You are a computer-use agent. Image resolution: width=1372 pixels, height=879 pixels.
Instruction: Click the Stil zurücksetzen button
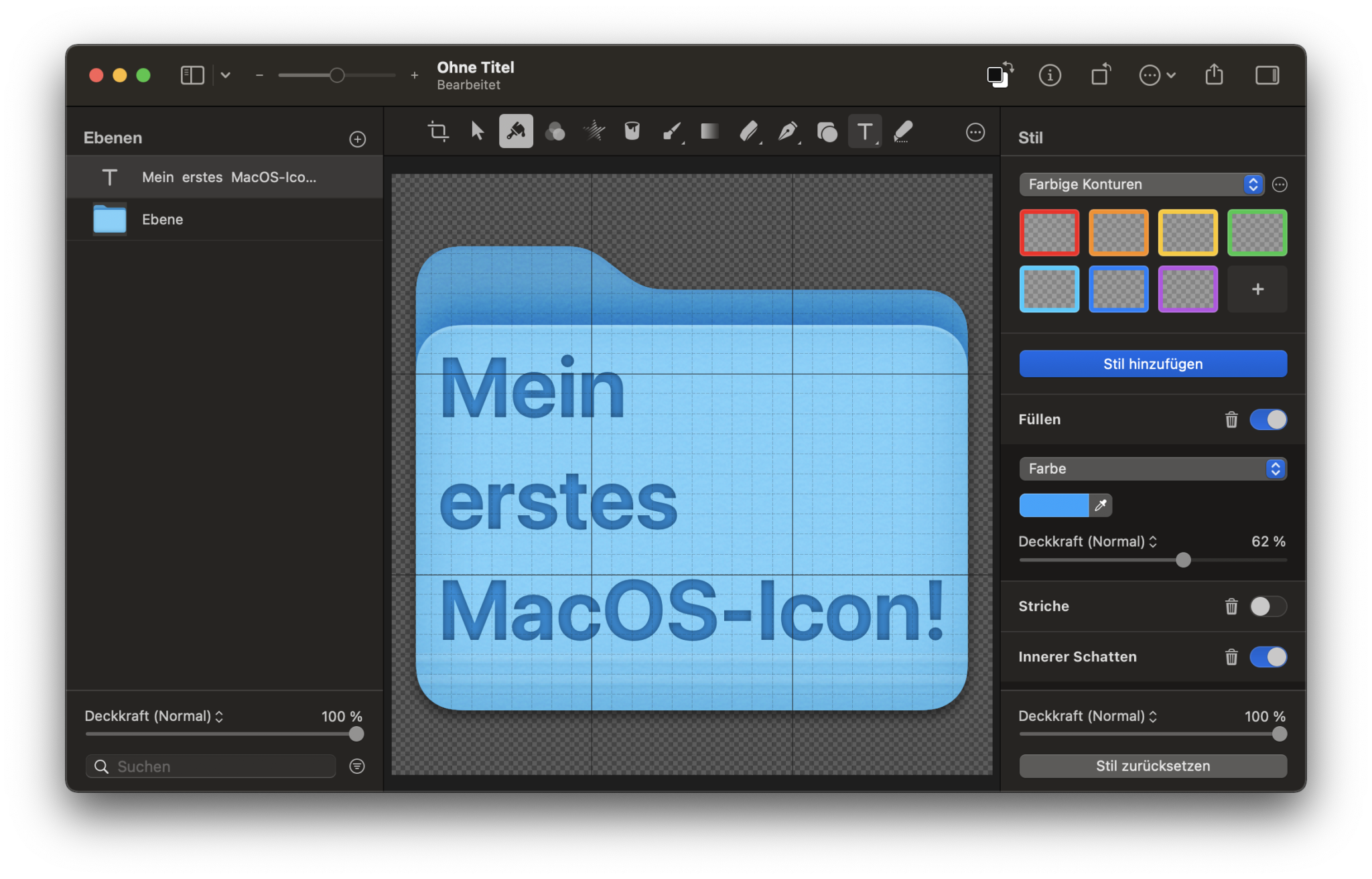point(1152,766)
